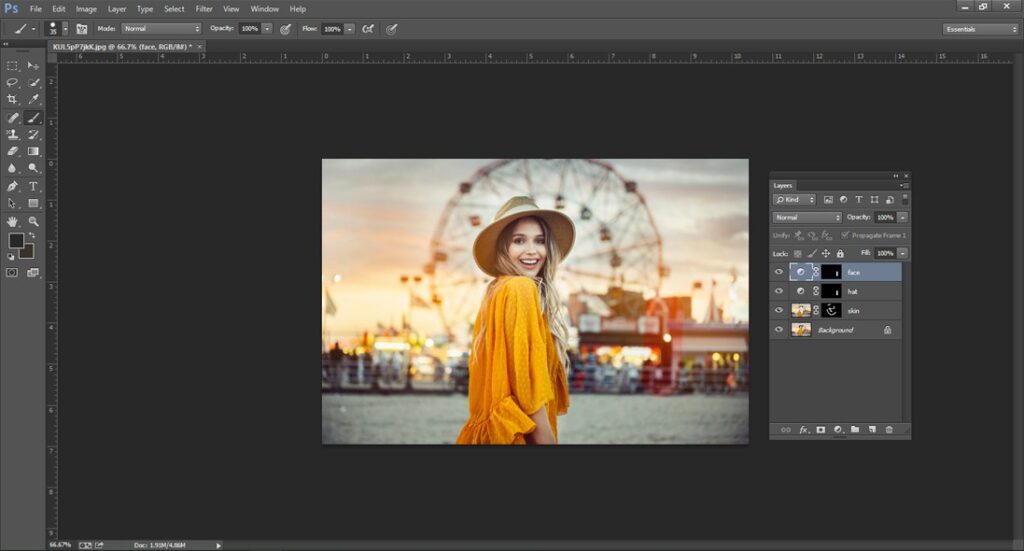Click the create new group folder icon

pos(855,430)
